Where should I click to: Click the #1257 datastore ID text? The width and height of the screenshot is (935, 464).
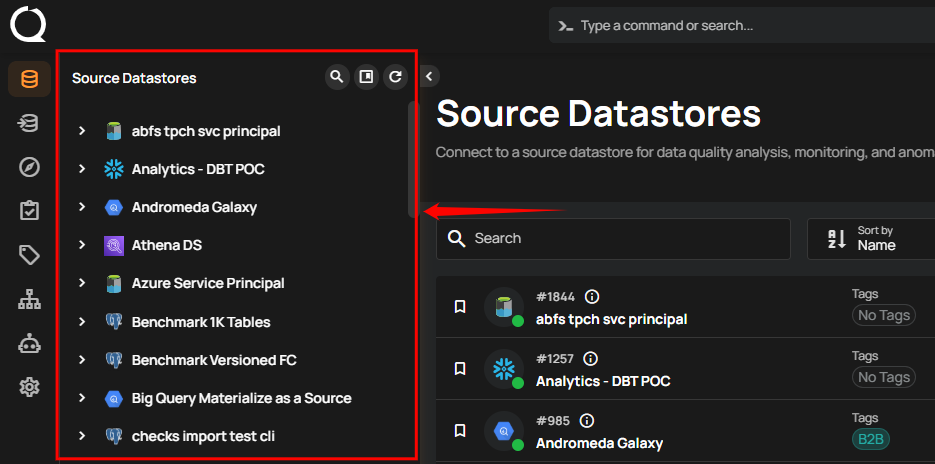(556, 358)
